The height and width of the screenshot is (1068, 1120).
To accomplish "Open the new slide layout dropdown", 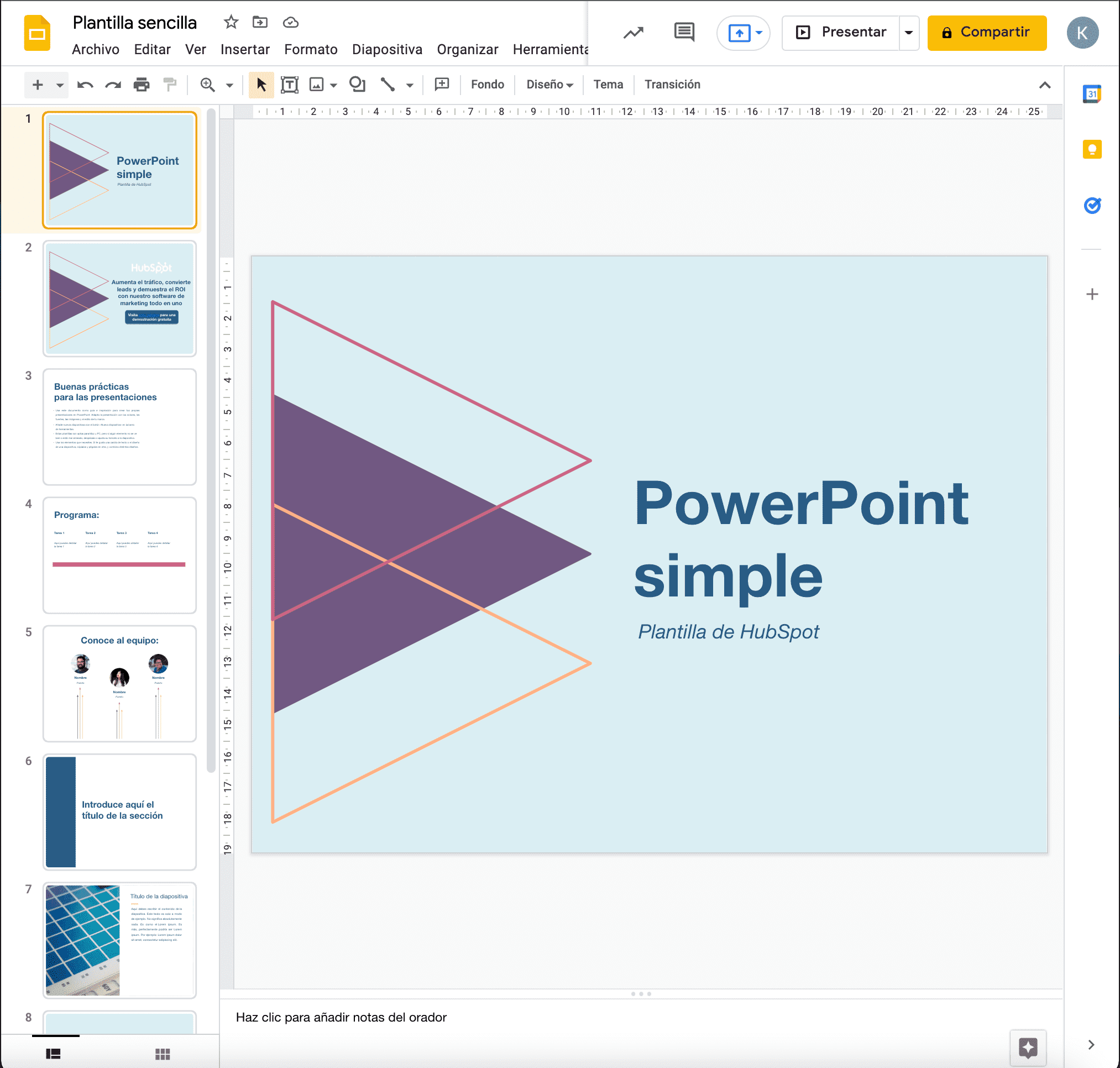I will tap(59, 84).
